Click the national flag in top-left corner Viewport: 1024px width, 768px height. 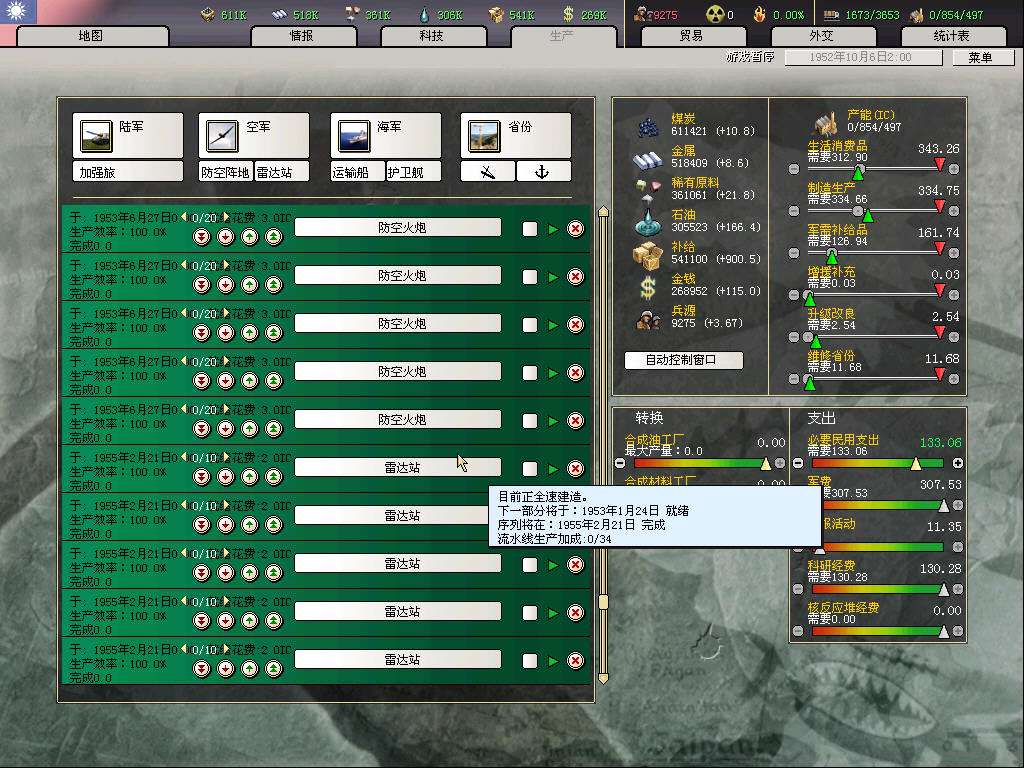[x=18, y=11]
